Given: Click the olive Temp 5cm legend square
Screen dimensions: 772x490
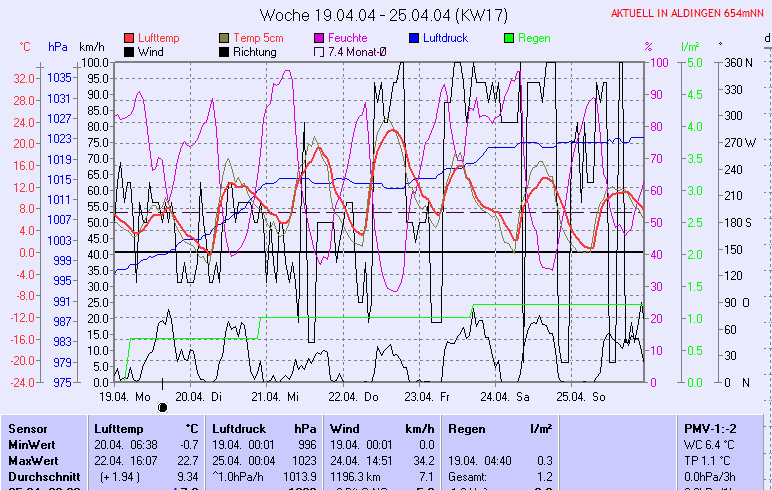Looking at the screenshot, I should click(224, 38).
